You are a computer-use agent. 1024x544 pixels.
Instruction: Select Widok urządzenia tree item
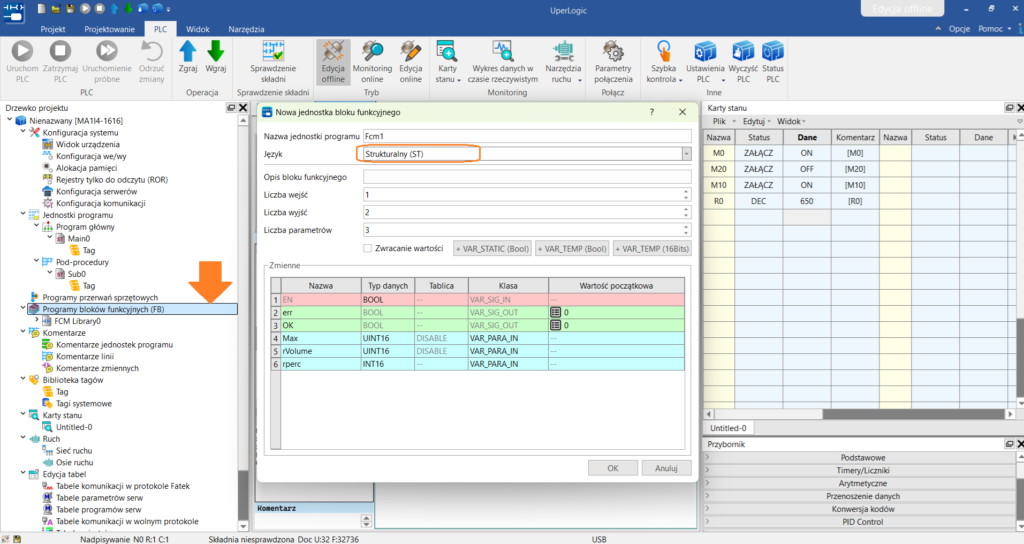coord(88,144)
